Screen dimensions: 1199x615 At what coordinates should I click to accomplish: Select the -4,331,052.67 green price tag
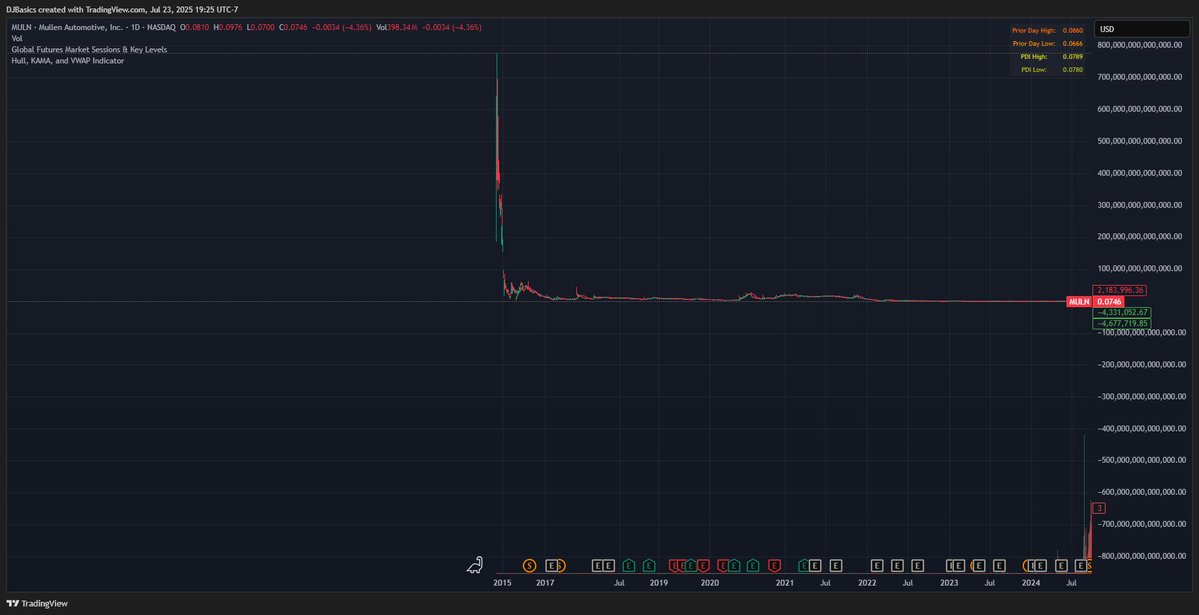point(1122,313)
